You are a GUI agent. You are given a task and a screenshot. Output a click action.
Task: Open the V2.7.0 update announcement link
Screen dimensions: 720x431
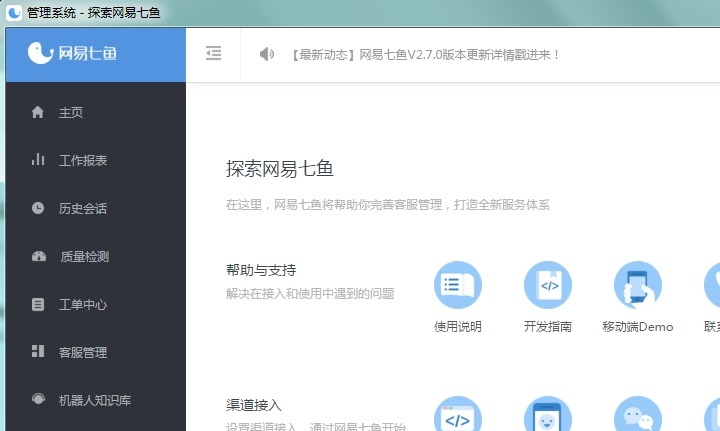tap(426, 55)
